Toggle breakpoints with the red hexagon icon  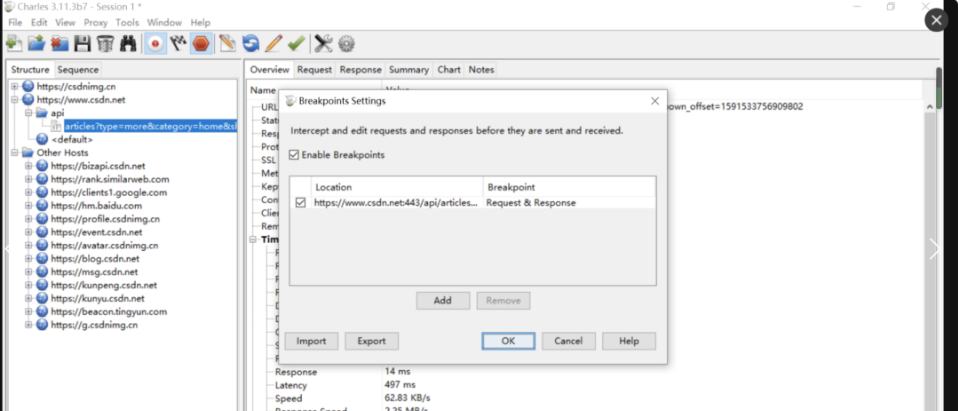point(201,44)
